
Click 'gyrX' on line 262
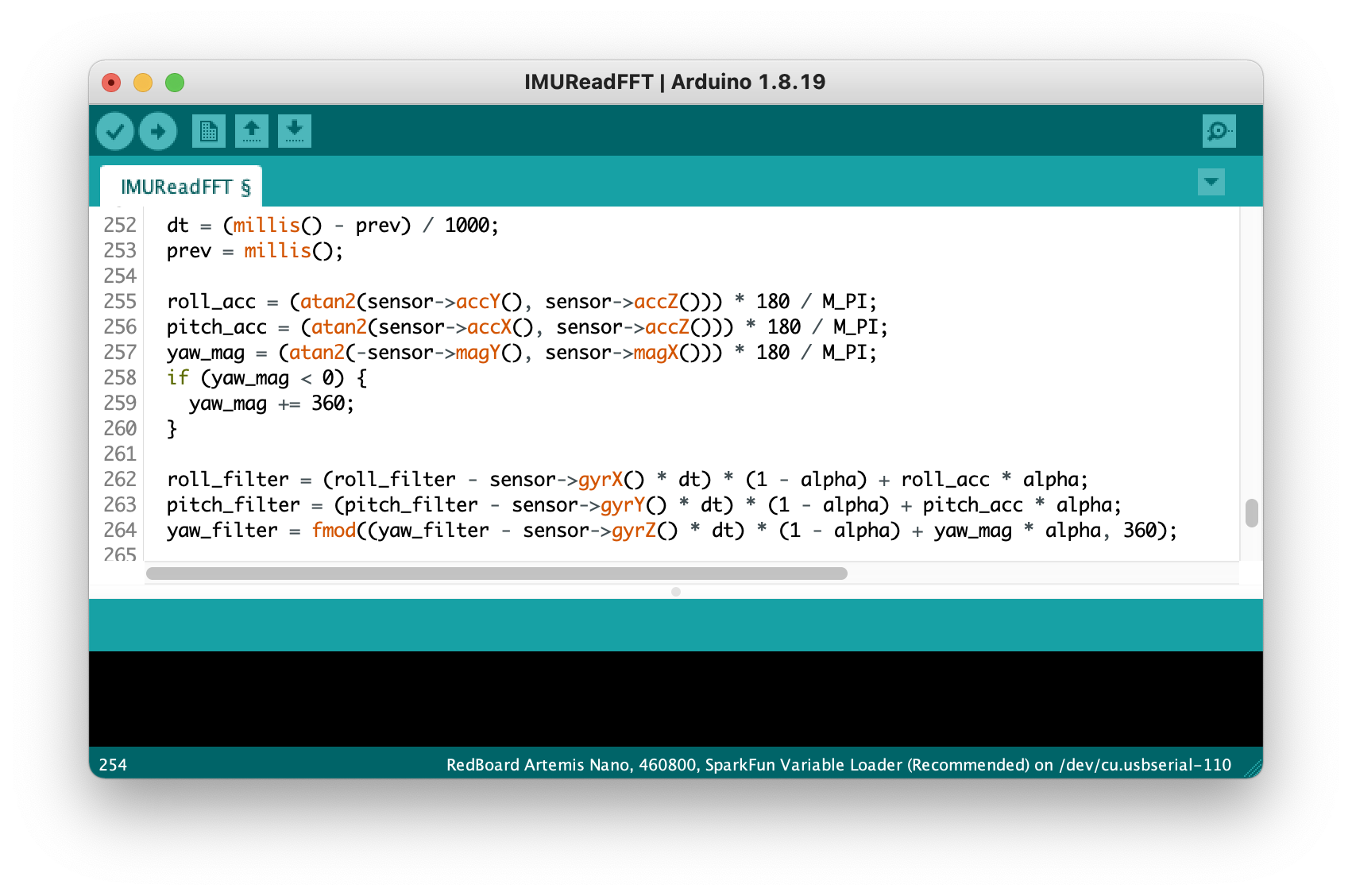601,480
